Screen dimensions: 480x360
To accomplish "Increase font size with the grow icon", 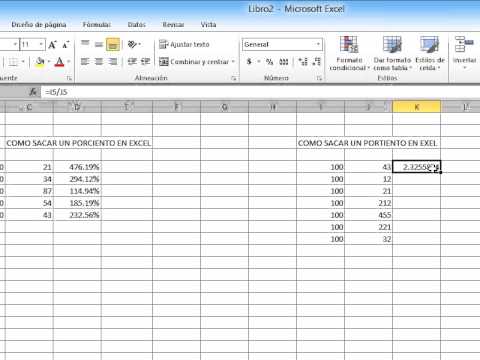I will click(52, 45).
